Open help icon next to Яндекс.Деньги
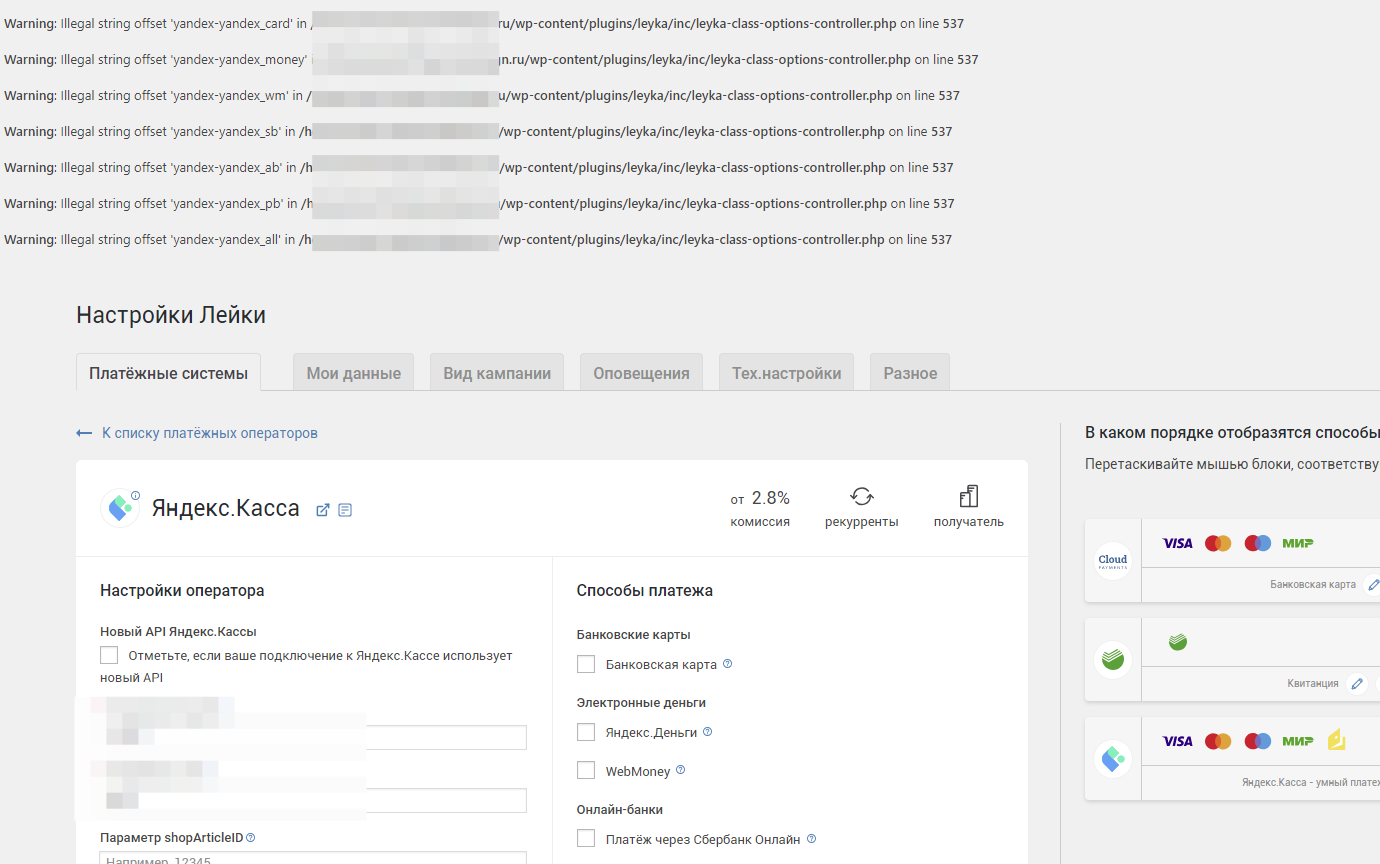Viewport: 1380px width, 864px height. [707, 732]
